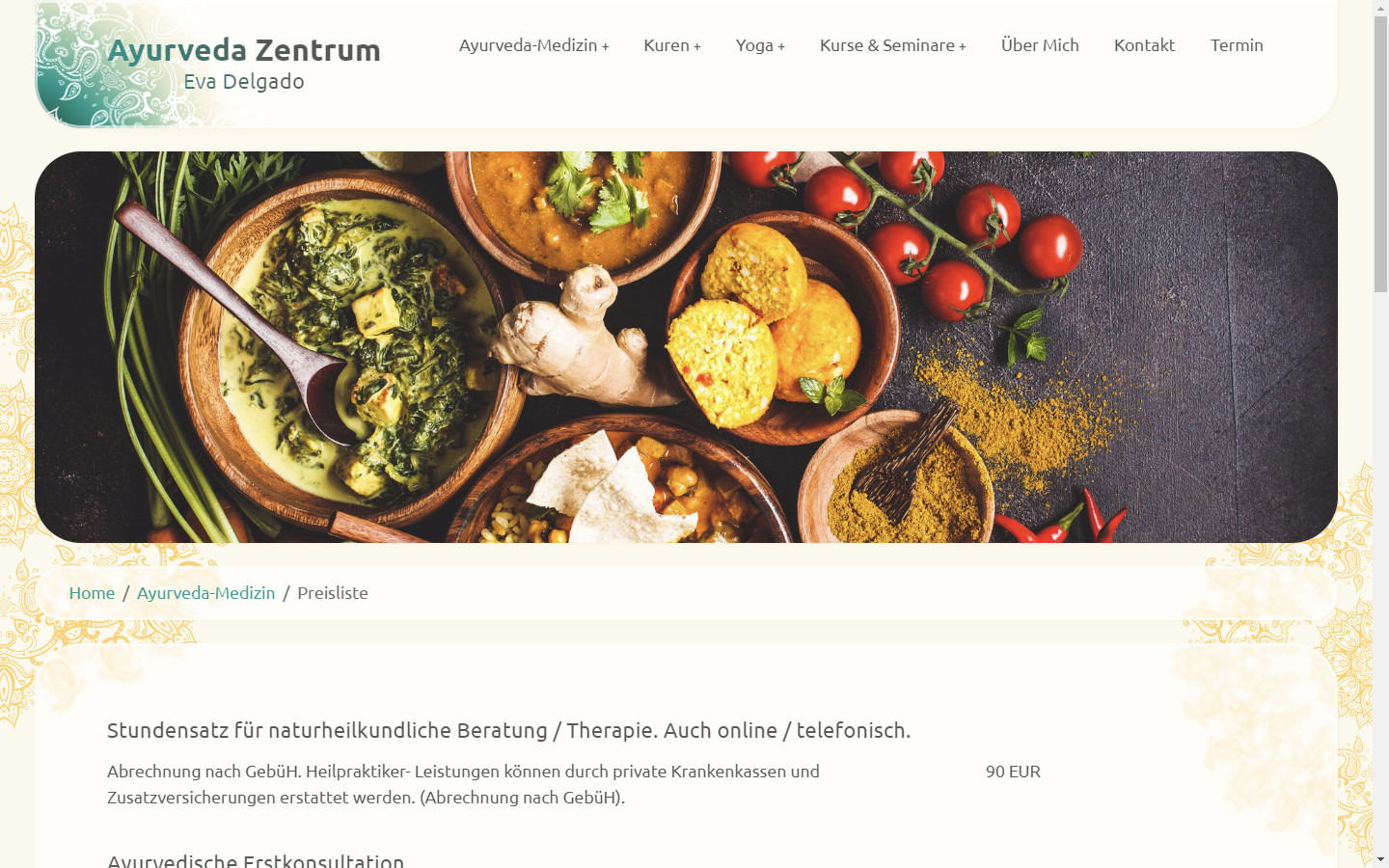Expand the Kuren plus menu

(672, 45)
